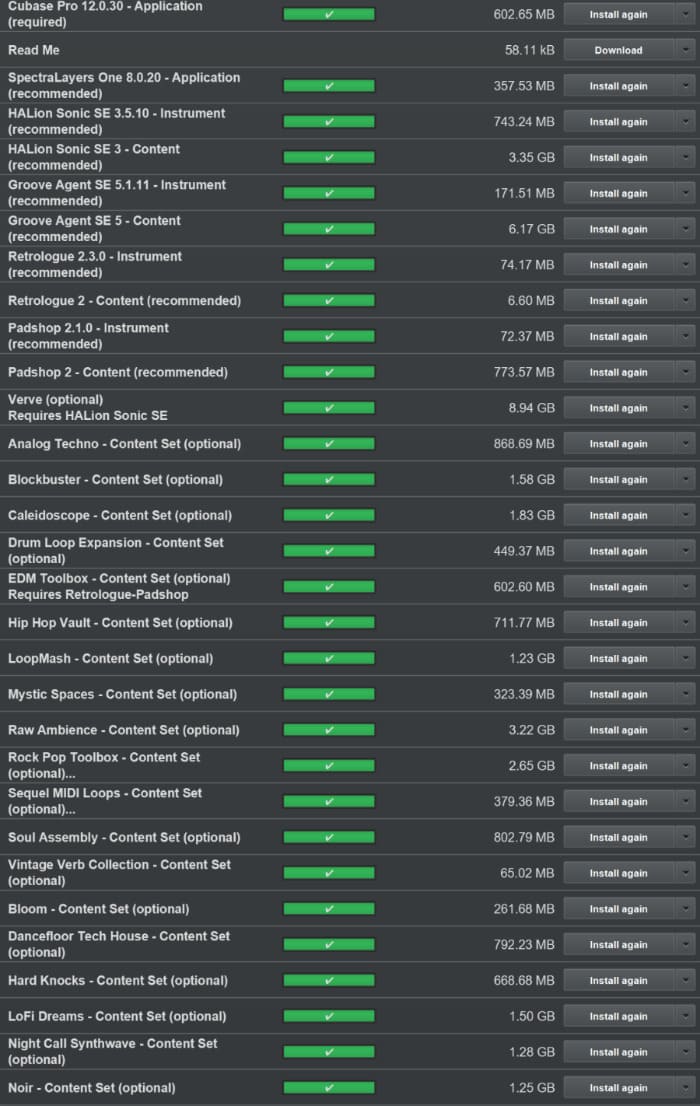Click the 58.11 kB size value
The image size is (700, 1106).
tap(529, 50)
